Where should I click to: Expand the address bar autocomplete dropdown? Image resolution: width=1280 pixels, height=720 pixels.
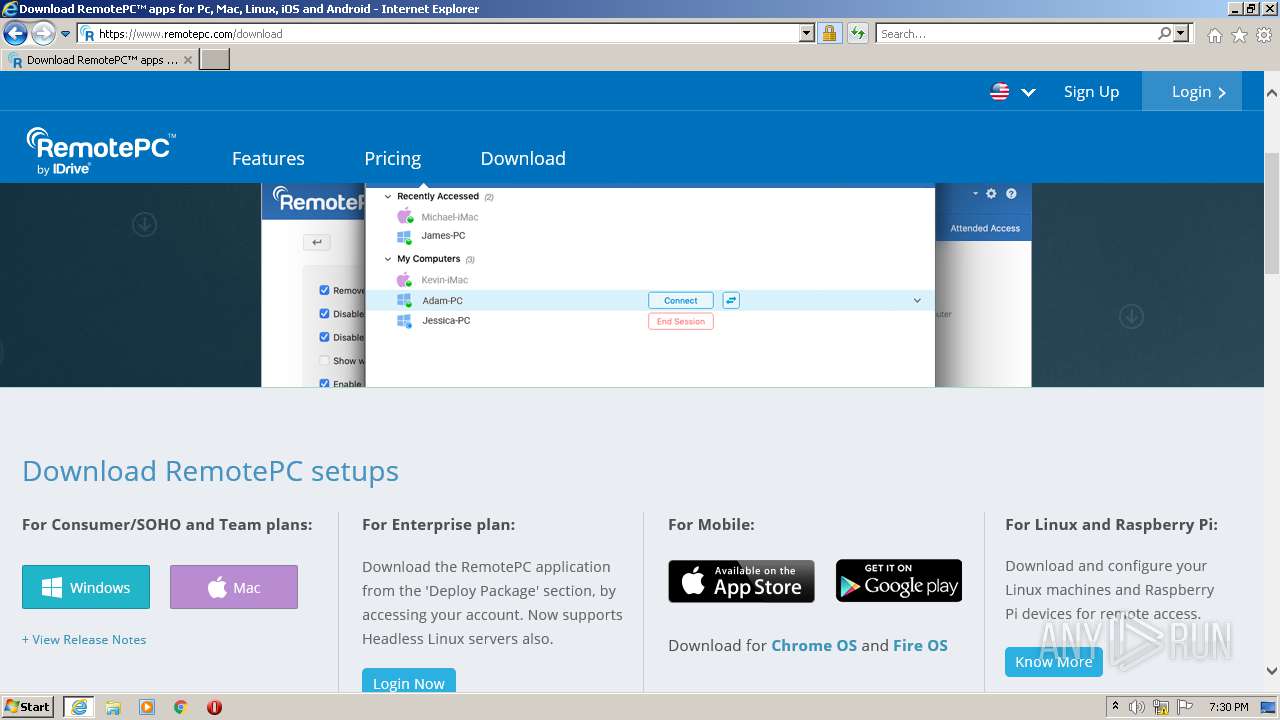coord(807,34)
